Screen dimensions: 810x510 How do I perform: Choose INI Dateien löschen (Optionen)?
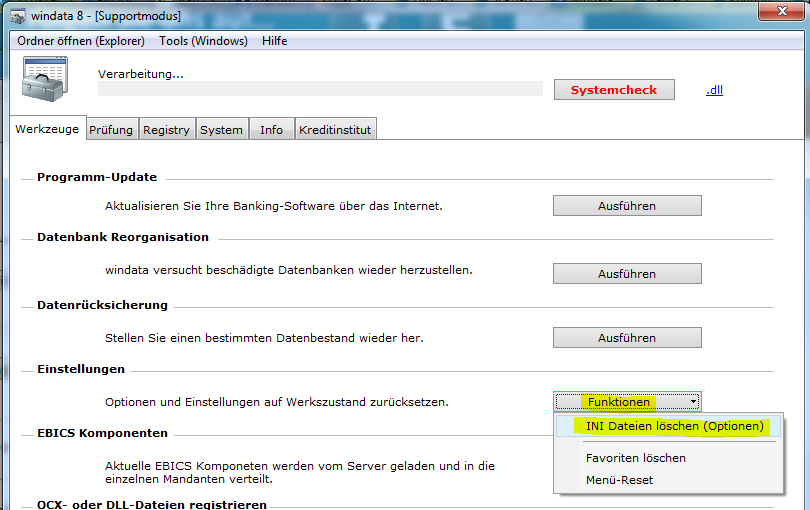tap(668, 426)
